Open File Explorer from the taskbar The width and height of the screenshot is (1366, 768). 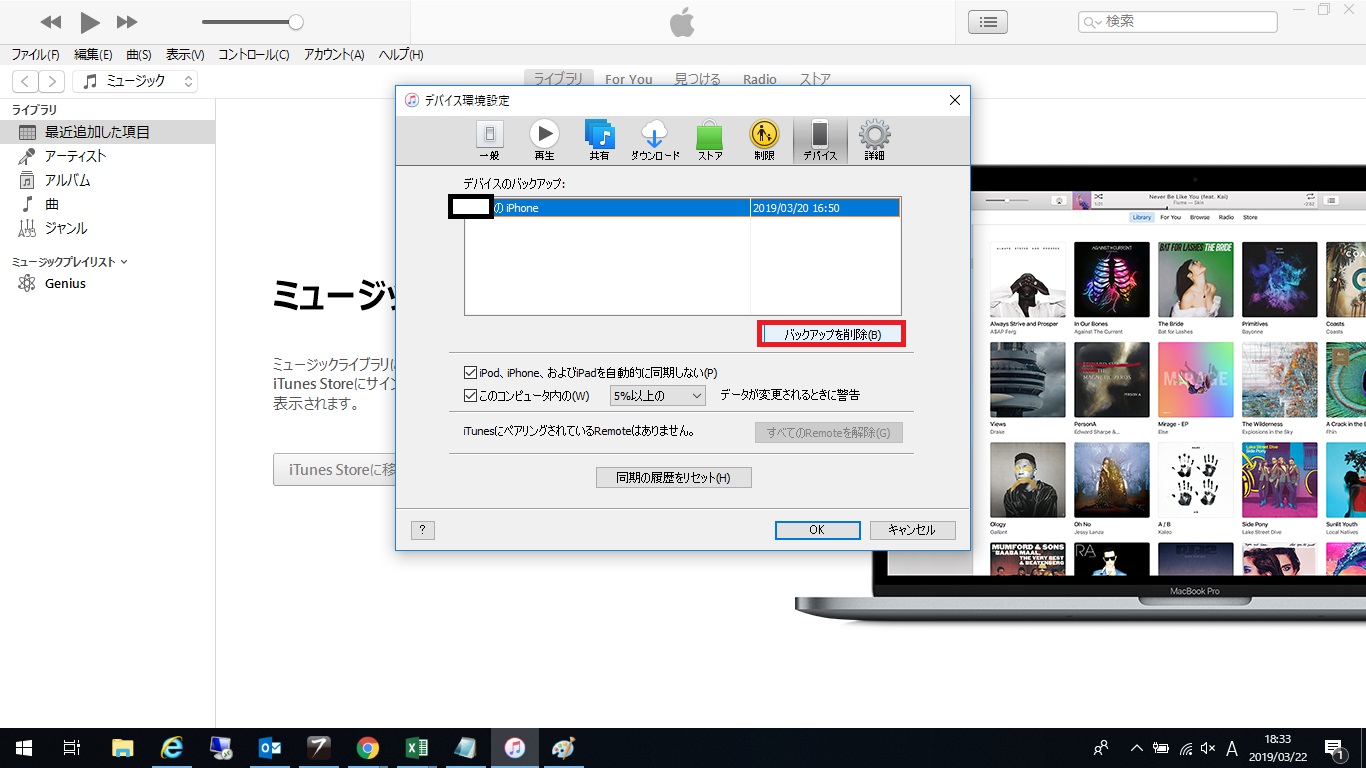click(122, 748)
